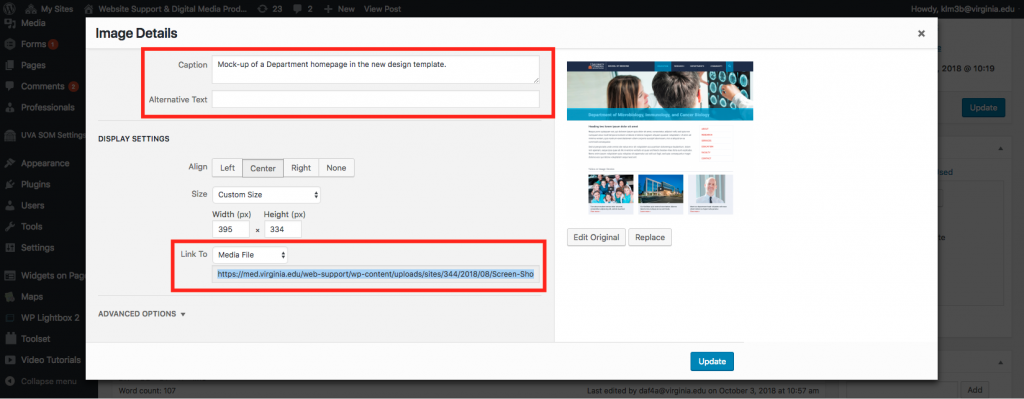Image resolution: width=1024 pixels, height=399 pixels.
Task: Click the Replace image button
Action: pos(650,237)
